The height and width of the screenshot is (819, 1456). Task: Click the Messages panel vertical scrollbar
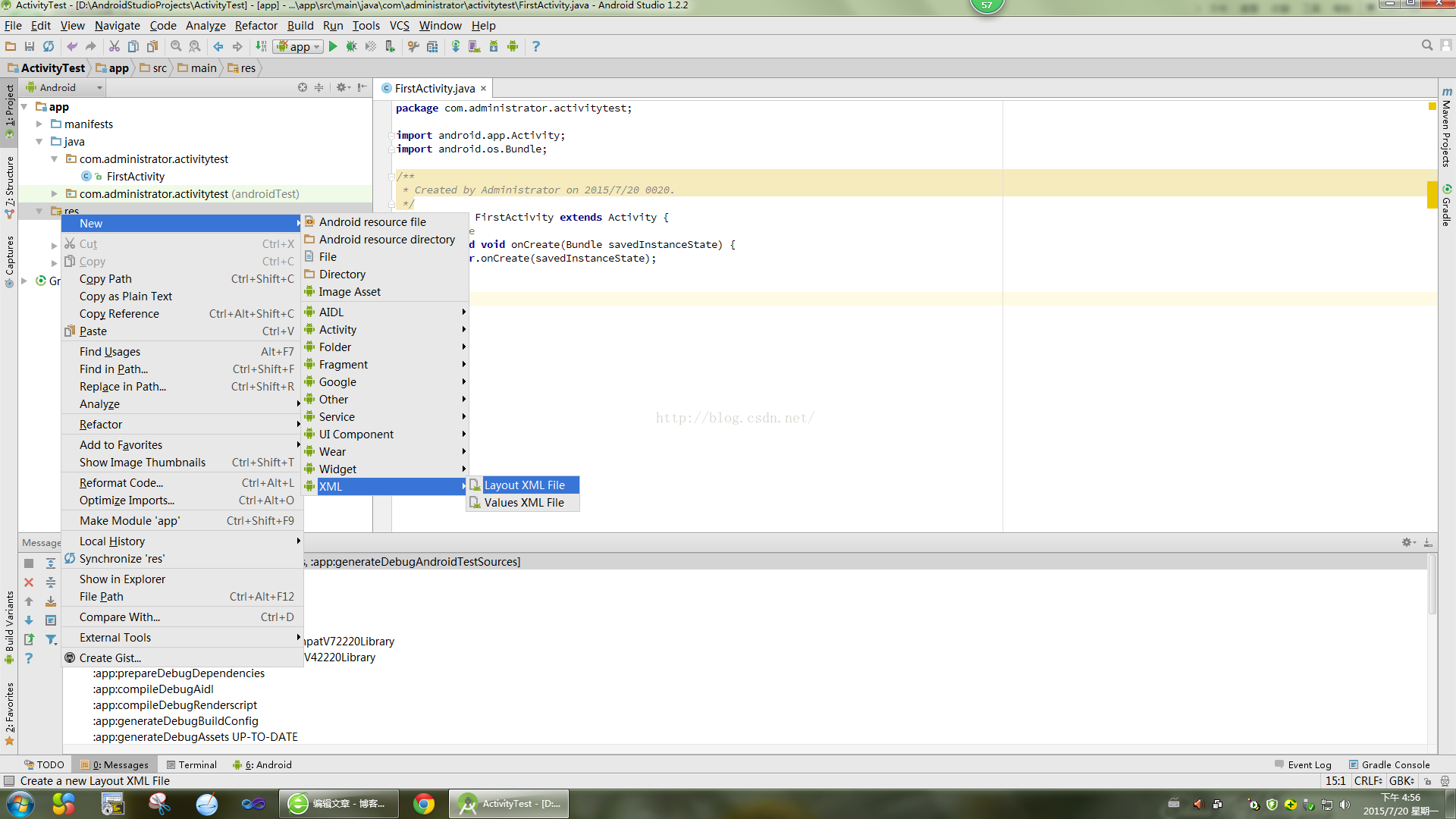click(x=1432, y=584)
